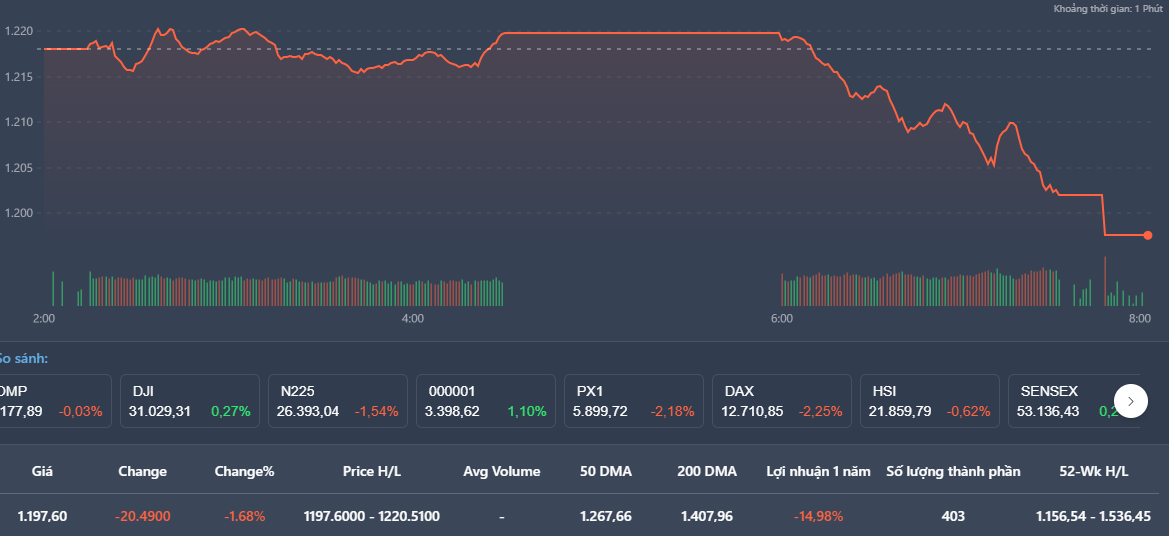Open the 000001 index card

pos(485,401)
